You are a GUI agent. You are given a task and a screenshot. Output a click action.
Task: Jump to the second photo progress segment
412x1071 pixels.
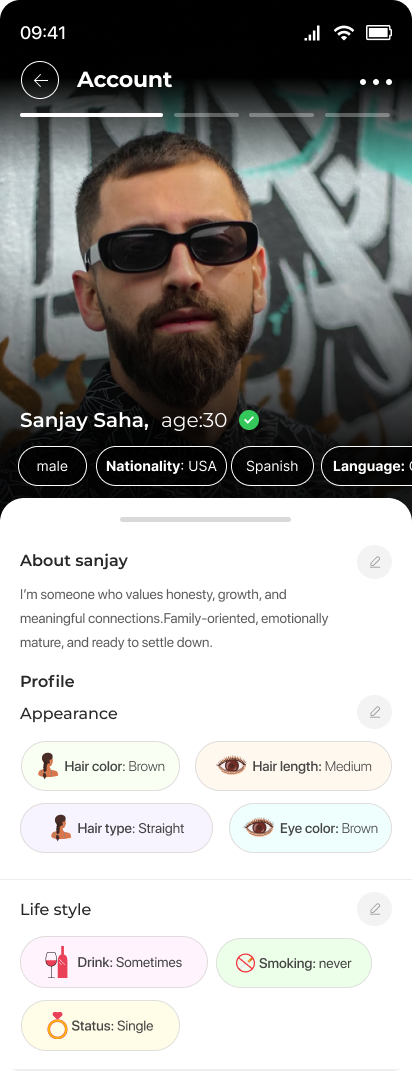coord(206,115)
